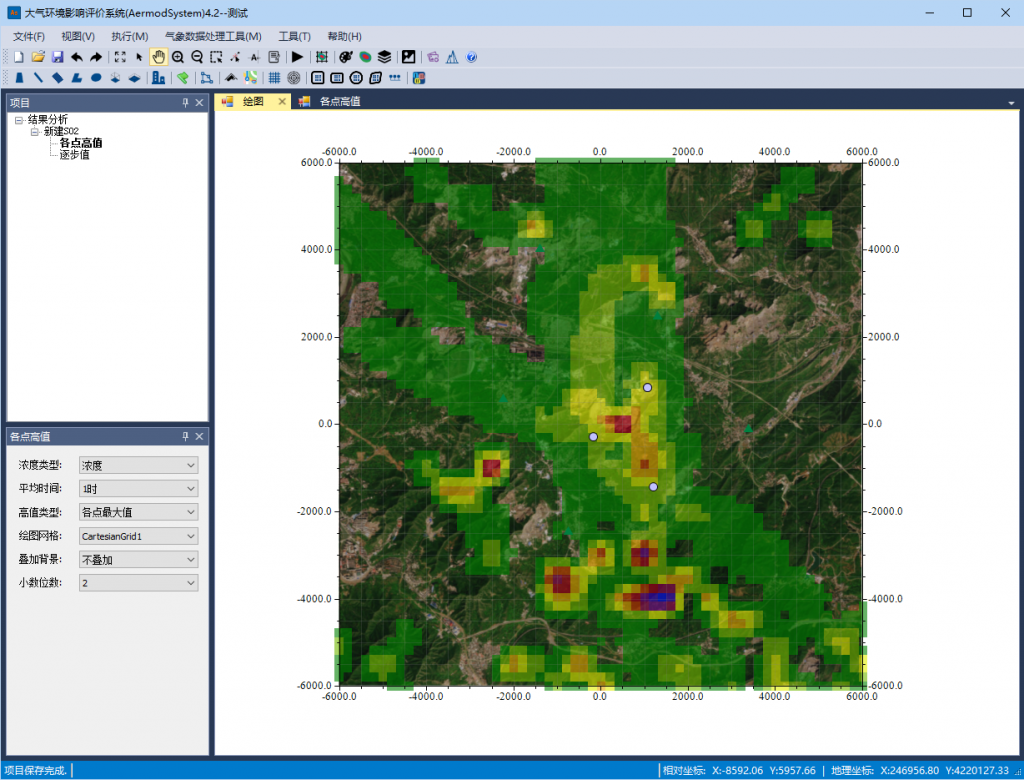Open the 叠加背景 dropdown

(x=138, y=560)
